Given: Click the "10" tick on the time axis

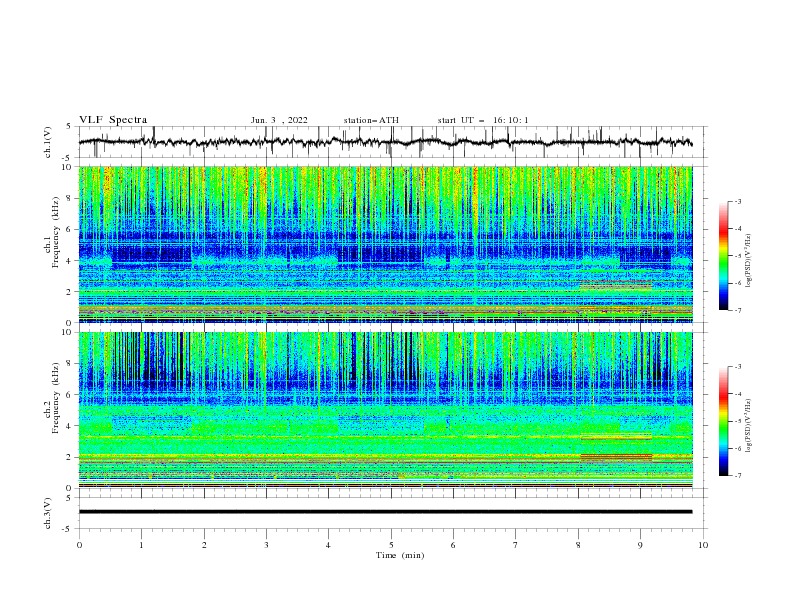Looking at the screenshot, I should pyautogui.click(x=703, y=545).
